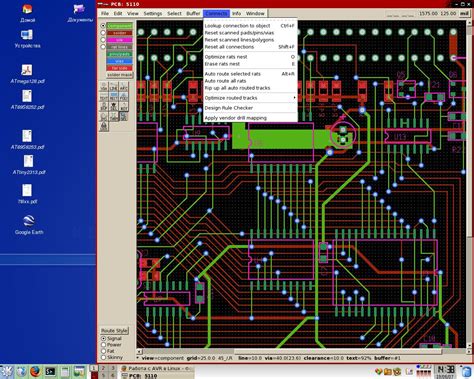Select the Line tool in the palette

click(x=114, y=87)
